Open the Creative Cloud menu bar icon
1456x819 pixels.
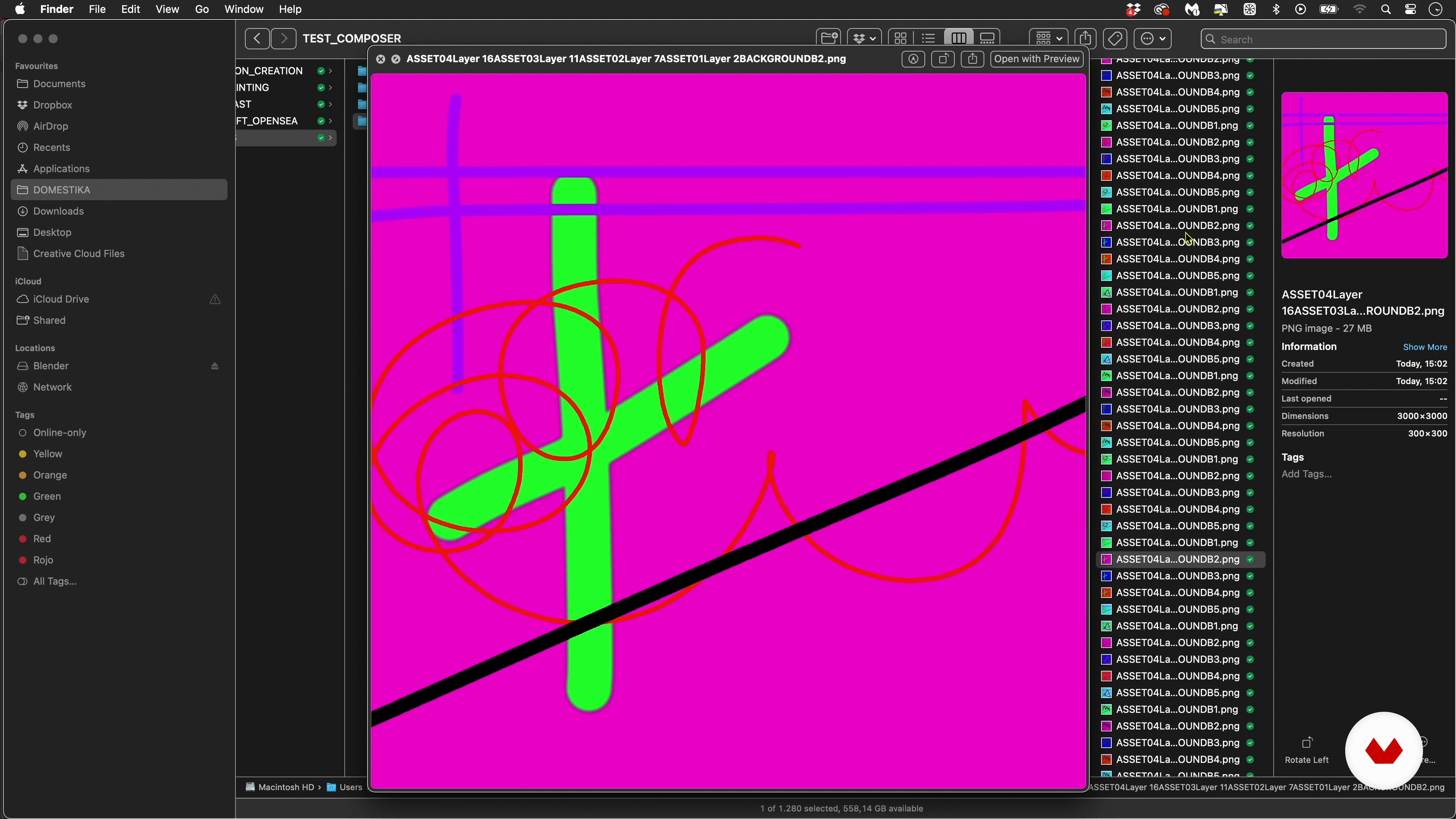(1161, 9)
